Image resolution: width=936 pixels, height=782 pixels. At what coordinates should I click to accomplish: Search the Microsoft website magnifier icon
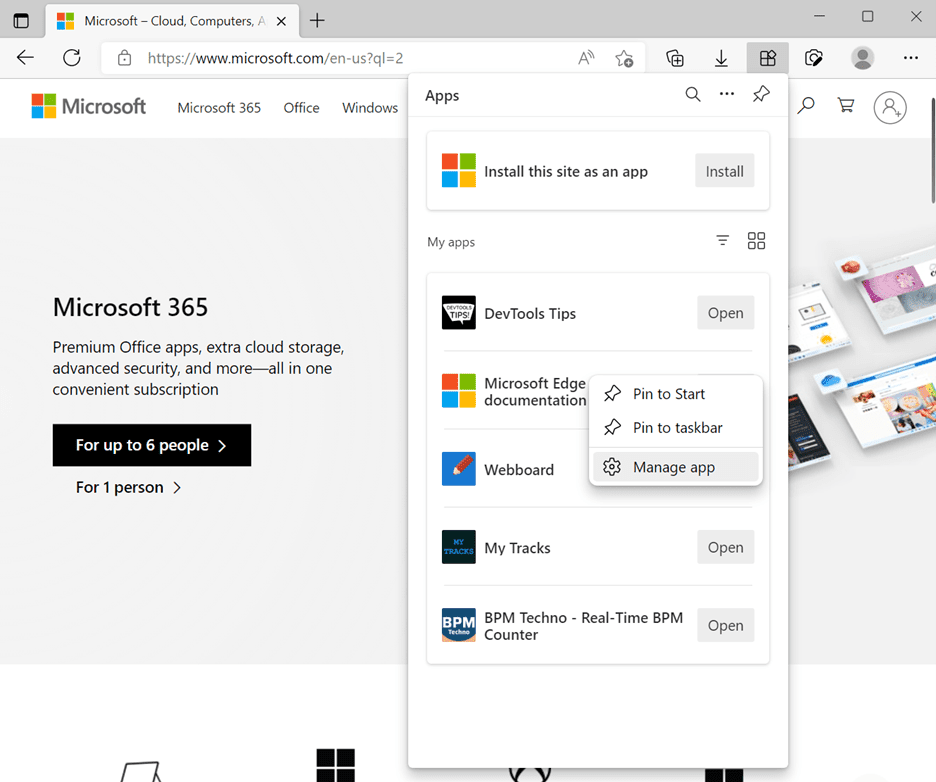point(806,106)
